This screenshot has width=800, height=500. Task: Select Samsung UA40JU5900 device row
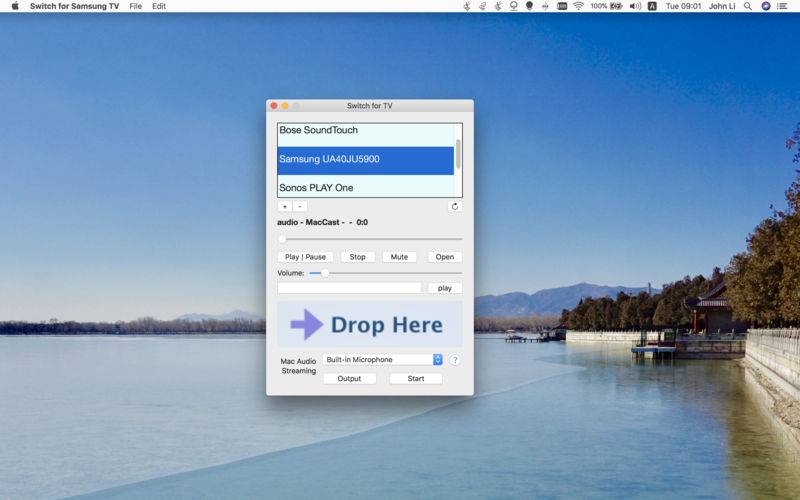pos(365,160)
